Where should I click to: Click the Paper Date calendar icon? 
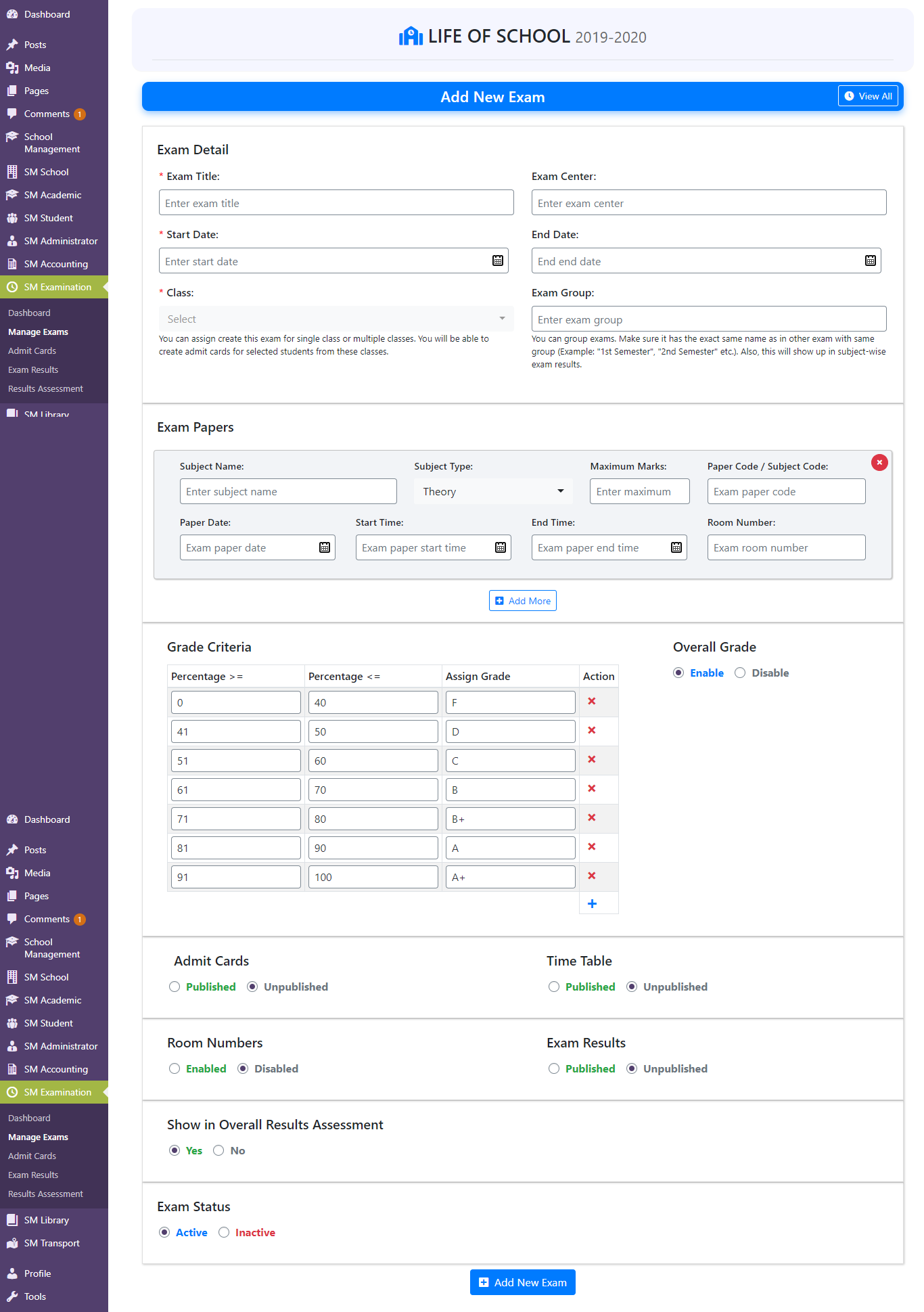[x=325, y=547]
